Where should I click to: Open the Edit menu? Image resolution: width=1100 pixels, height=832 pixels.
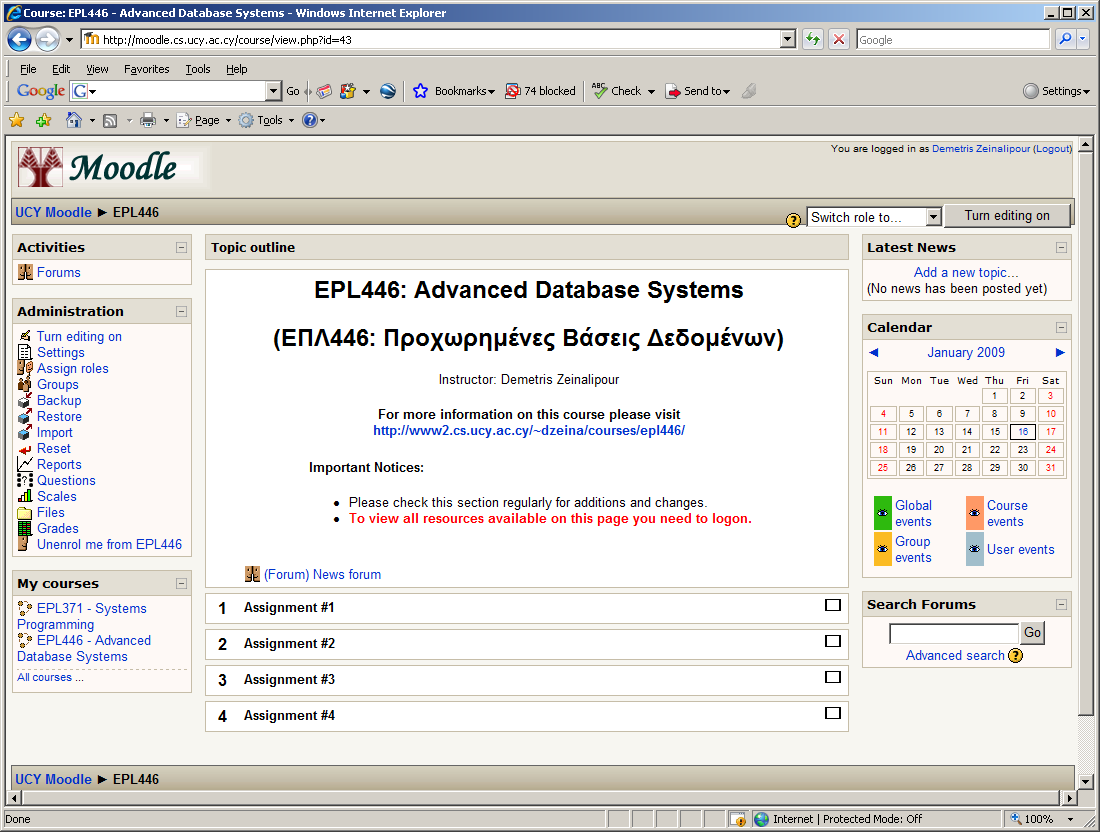pos(61,69)
